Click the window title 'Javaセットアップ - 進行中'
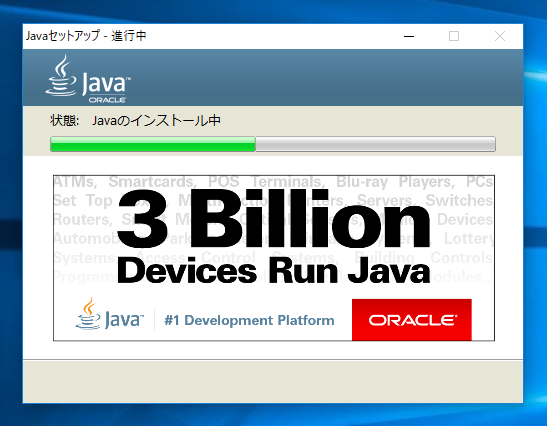The width and height of the screenshot is (547, 426). click(x=86, y=36)
